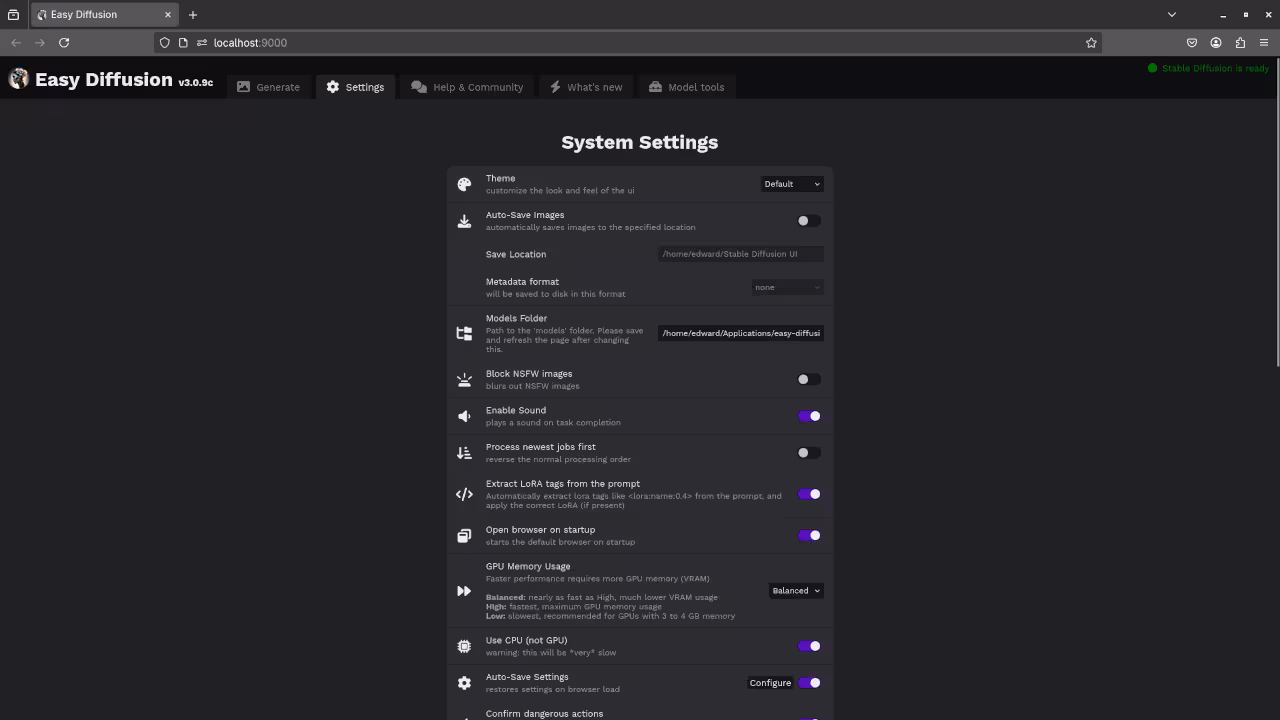The height and width of the screenshot is (720, 1280).
Task: Open the What's new tab
Action: pyautogui.click(x=586, y=87)
